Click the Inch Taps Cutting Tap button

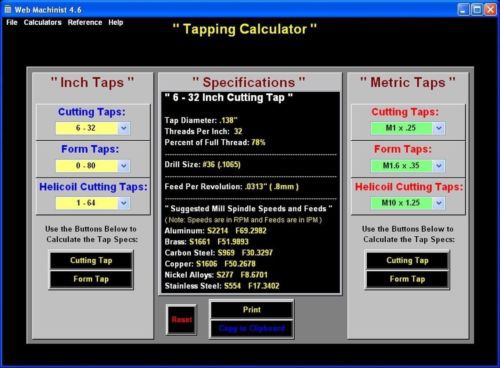point(91,261)
